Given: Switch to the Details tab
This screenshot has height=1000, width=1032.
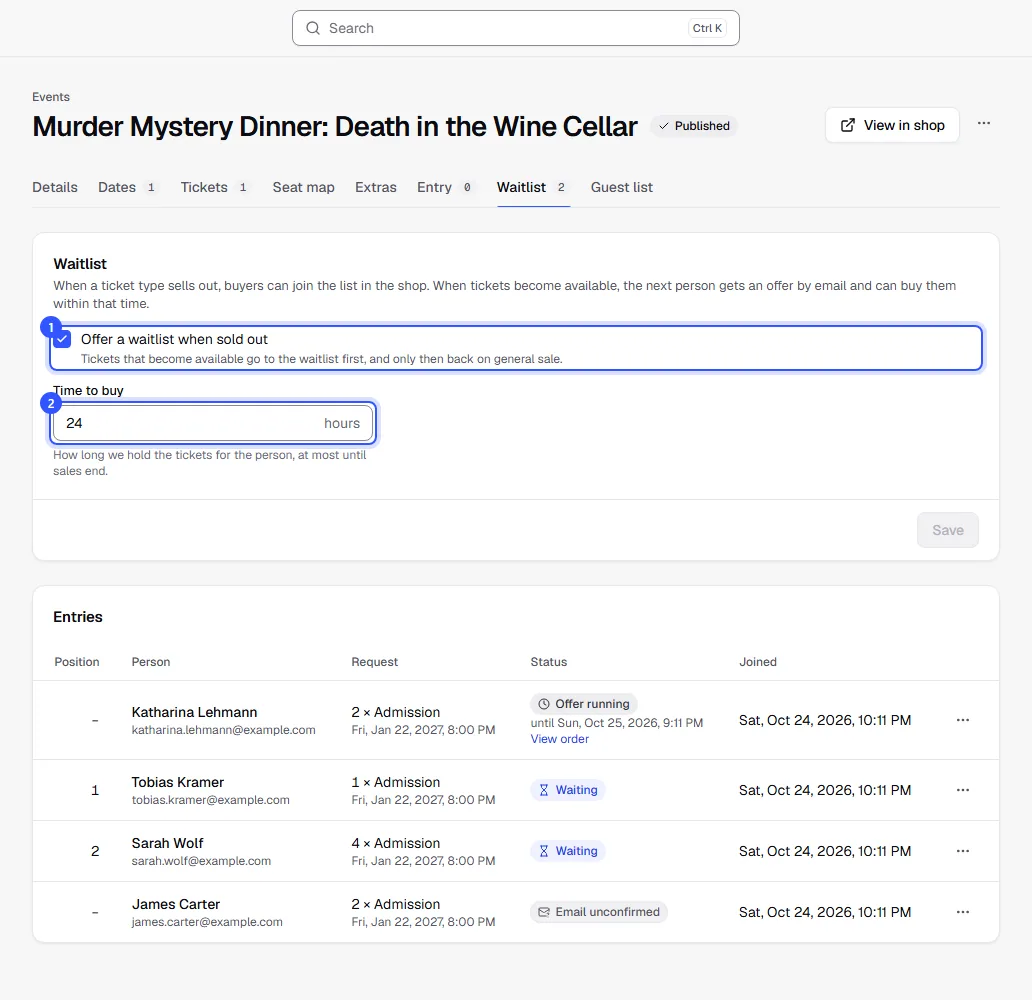Looking at the screenshot, I should click(x=55, y=188).
